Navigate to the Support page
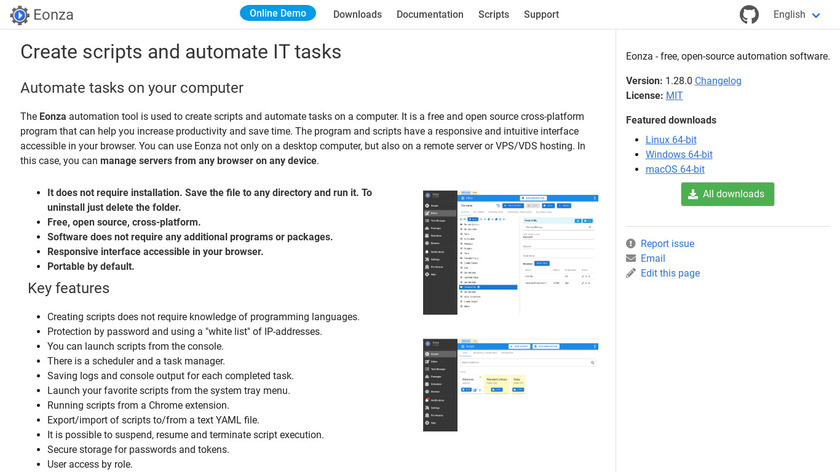 541,14
